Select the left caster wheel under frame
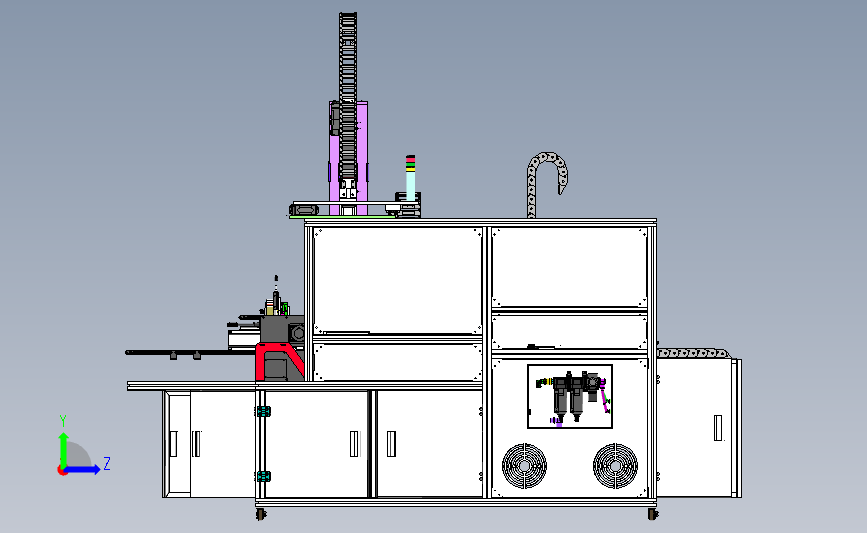867x533 pixels. (261, 514)
